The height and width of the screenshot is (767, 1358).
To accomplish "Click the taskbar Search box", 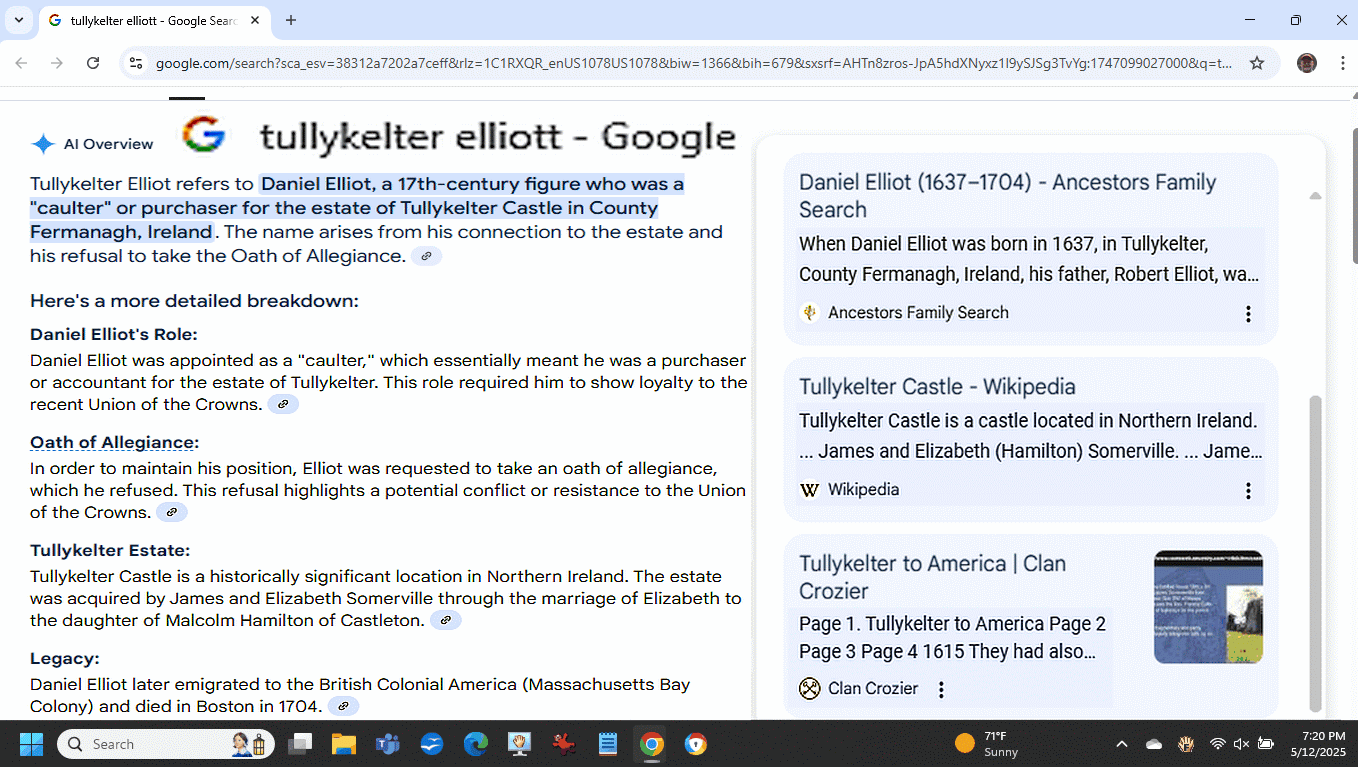I will click(166, 744).
